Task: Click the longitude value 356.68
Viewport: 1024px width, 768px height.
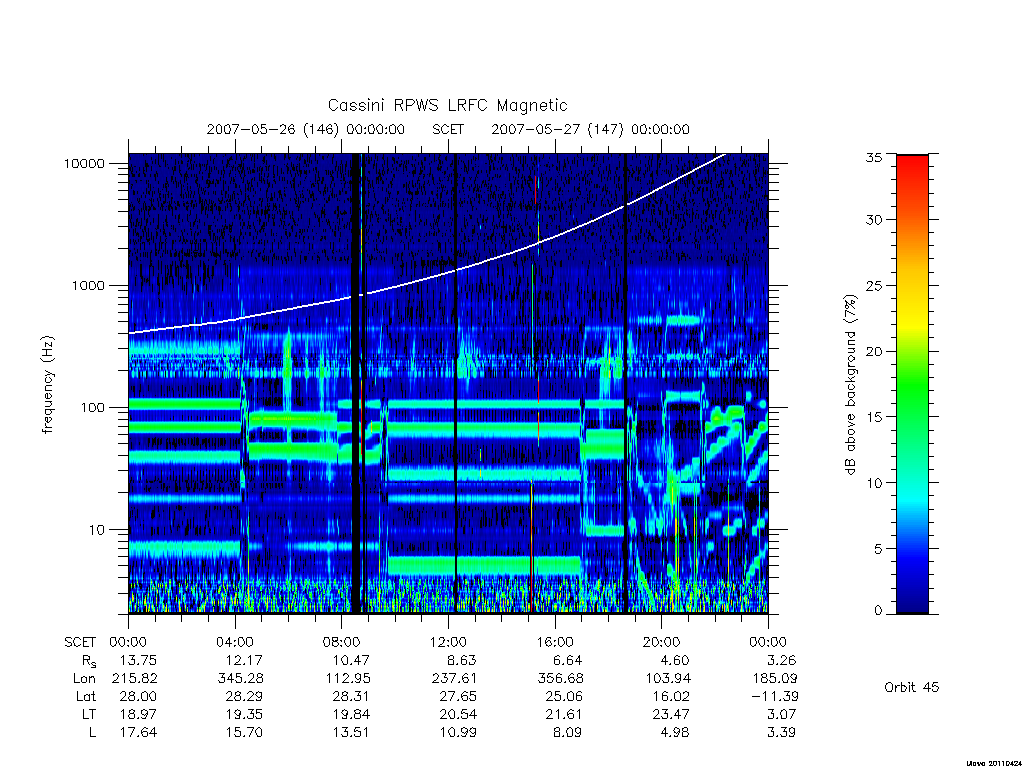Action: (x=560, y=679)
